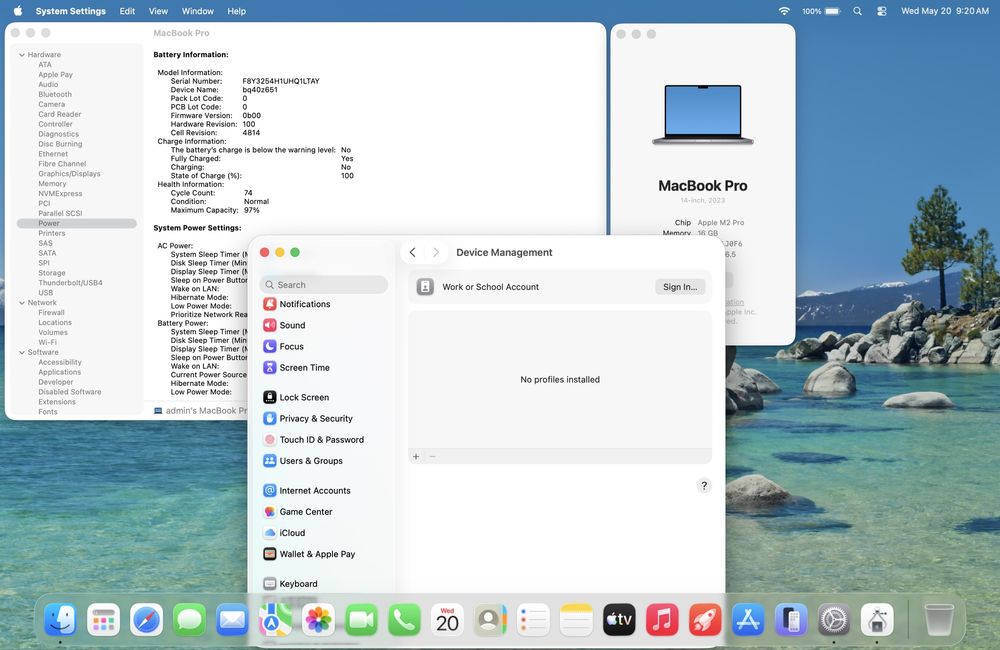Select Apple Pay in System Information sidebar
Image resolution: width=1000 pixels, height=650 pixels.
[55, 75]
